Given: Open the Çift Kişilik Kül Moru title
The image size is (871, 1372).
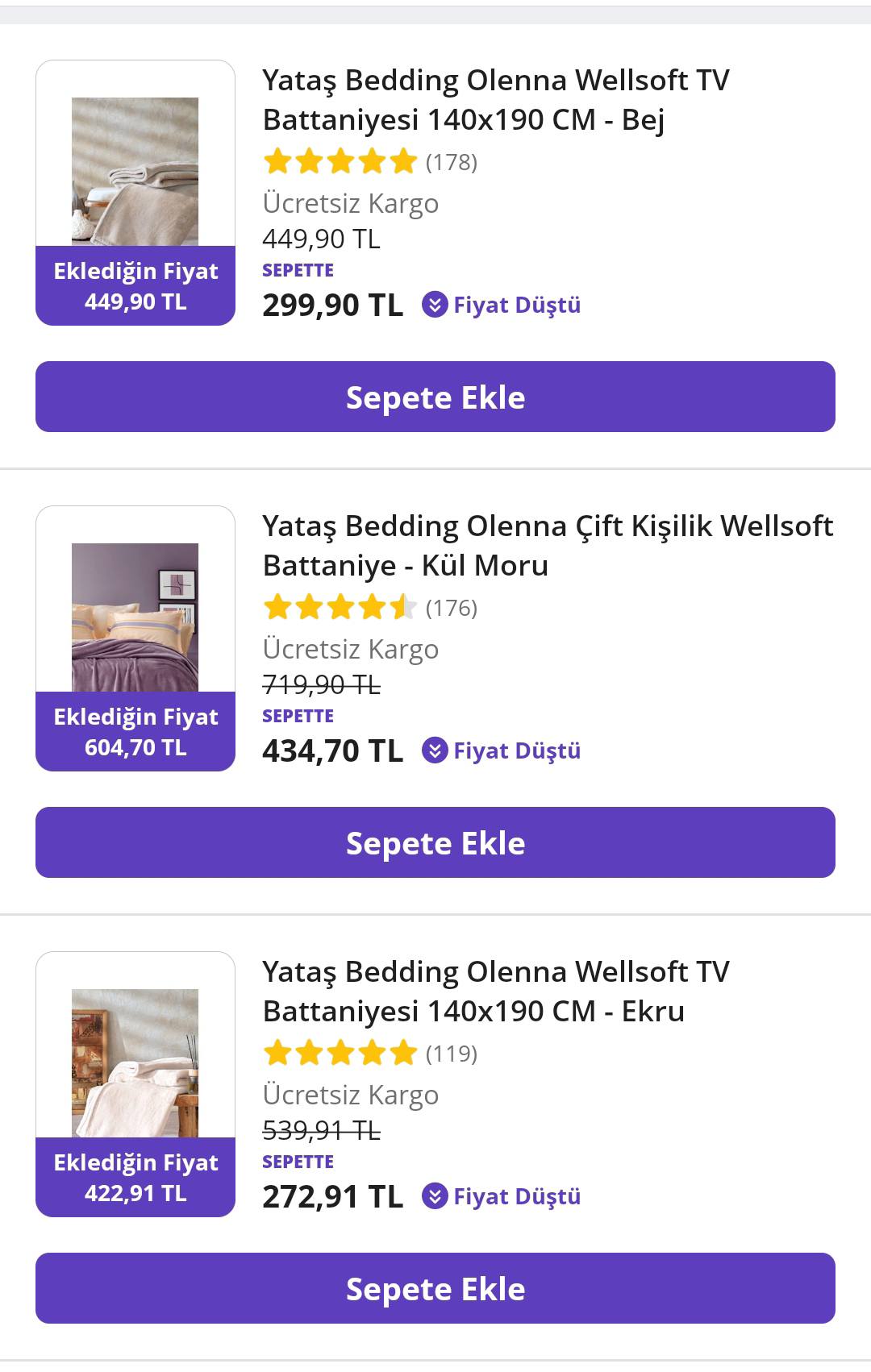Looking at the screenshot, I should point(548,546).
